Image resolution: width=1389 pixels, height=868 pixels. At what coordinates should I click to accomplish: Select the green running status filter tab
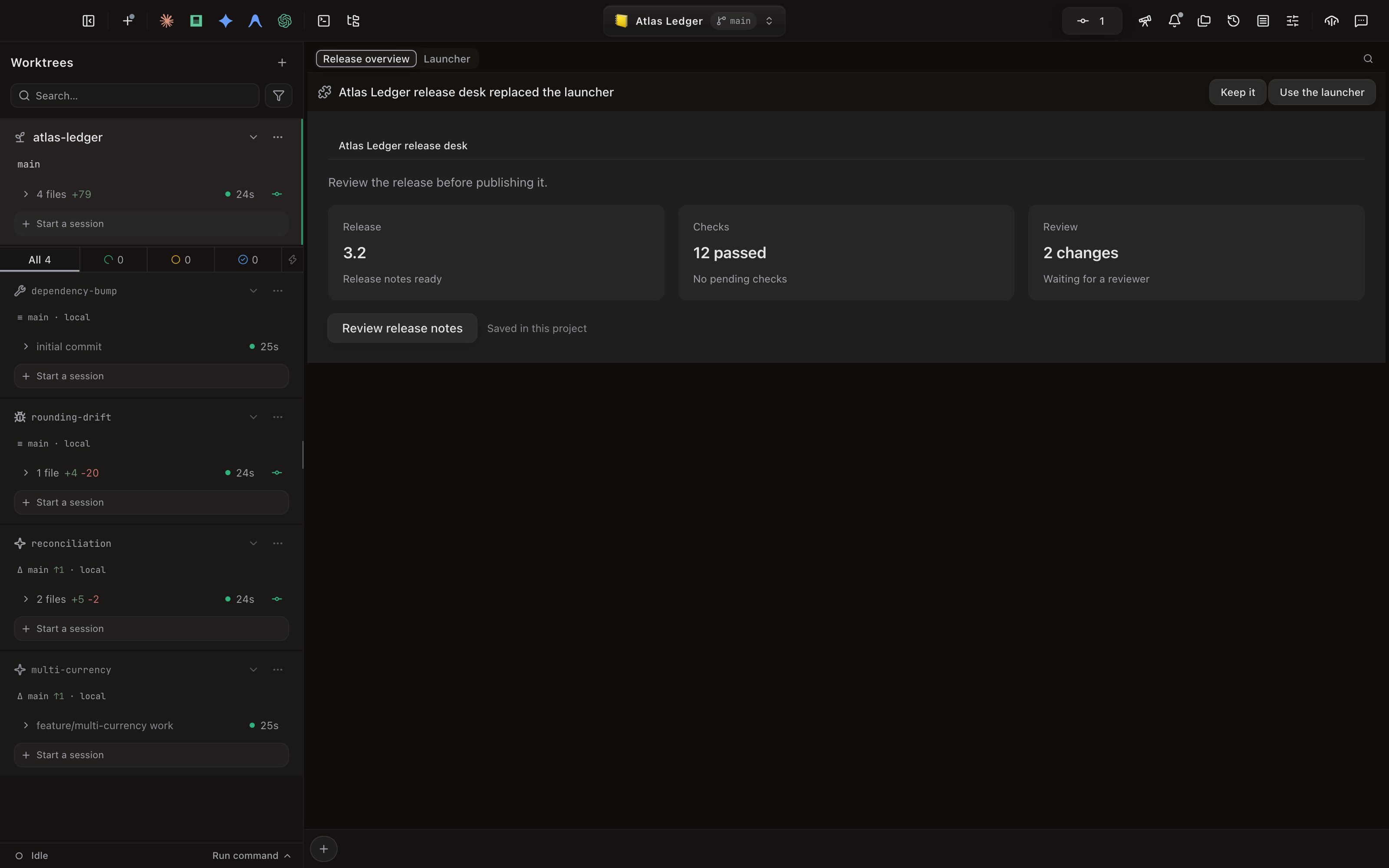pyautogui.click(x=113, y=260)
